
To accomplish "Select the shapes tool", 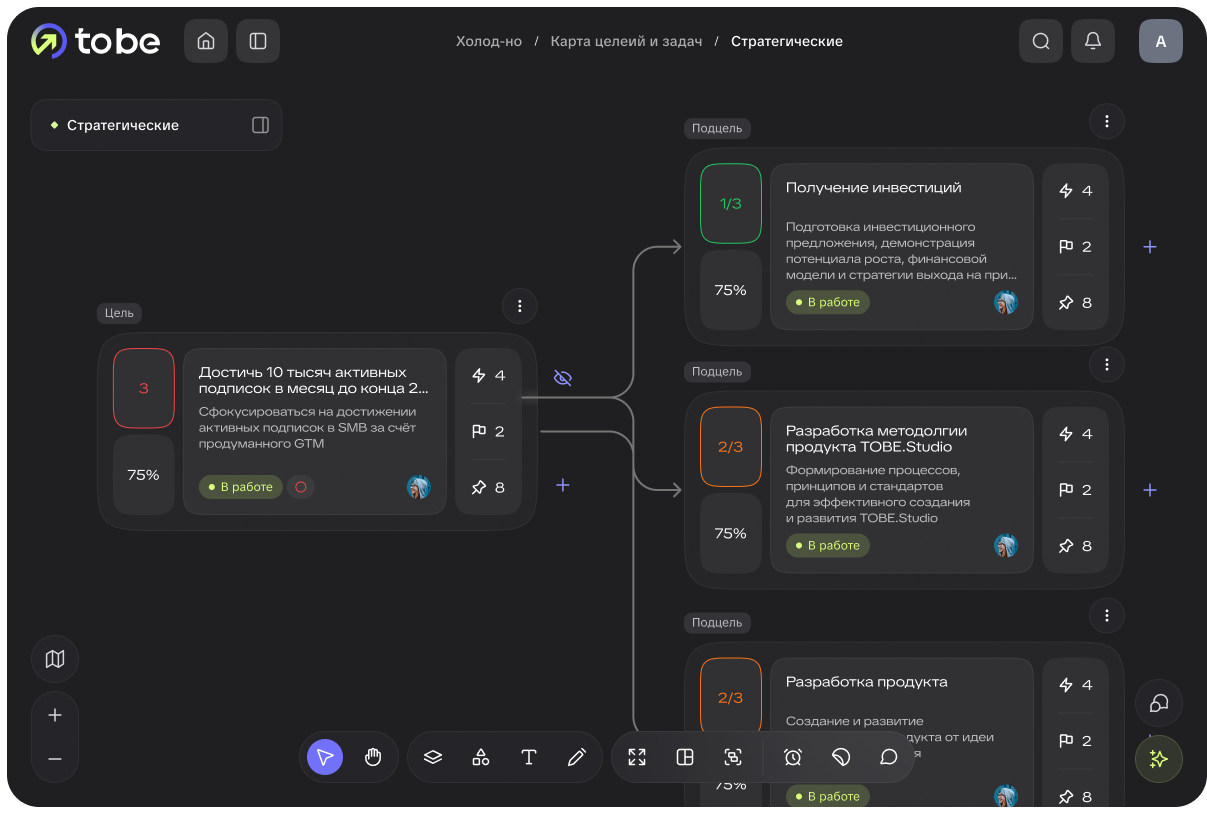I will click(x=481, y=757).
